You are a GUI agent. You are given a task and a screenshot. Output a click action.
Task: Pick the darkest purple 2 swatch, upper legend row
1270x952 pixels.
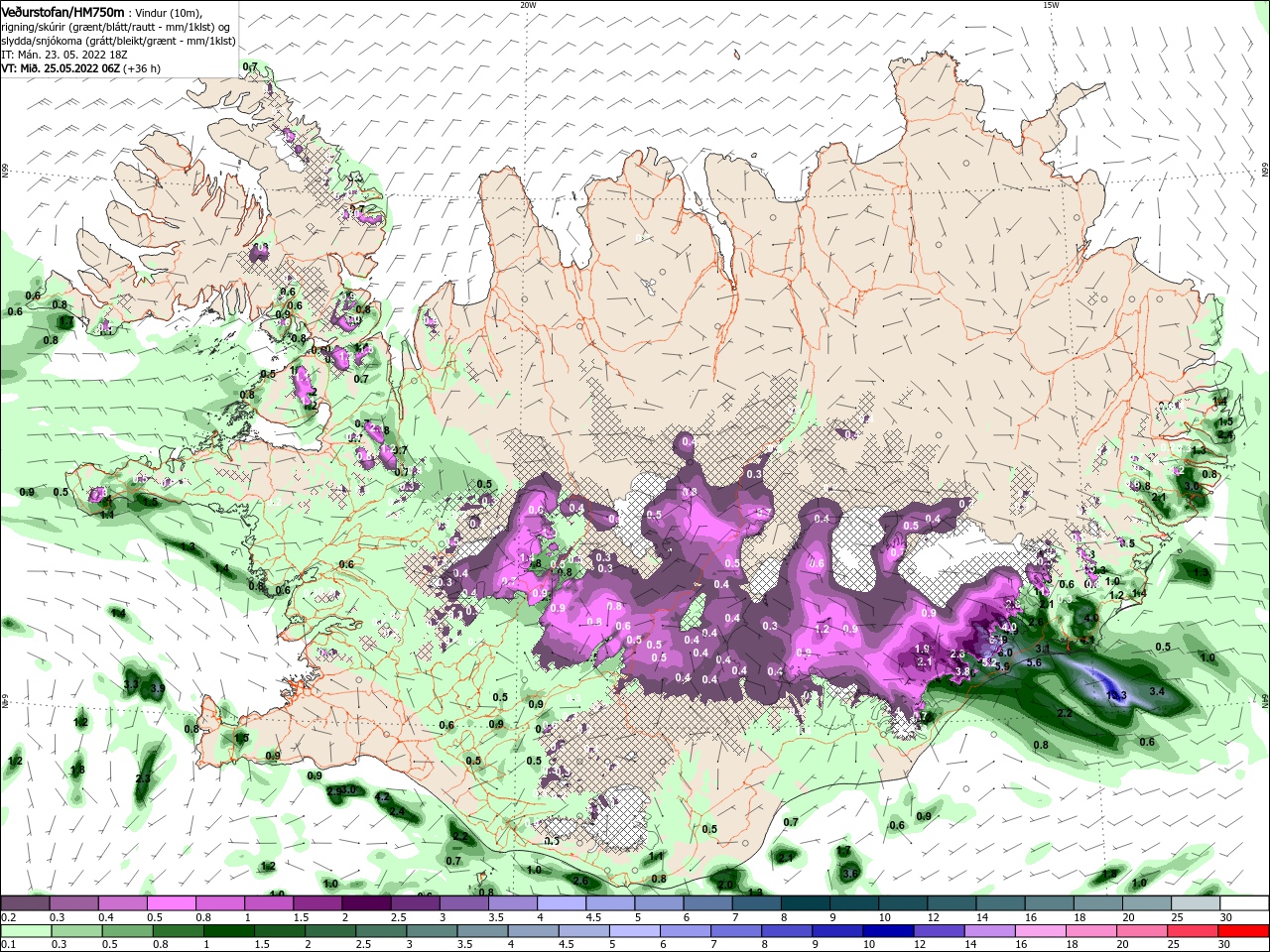click(x=365, y=903)
